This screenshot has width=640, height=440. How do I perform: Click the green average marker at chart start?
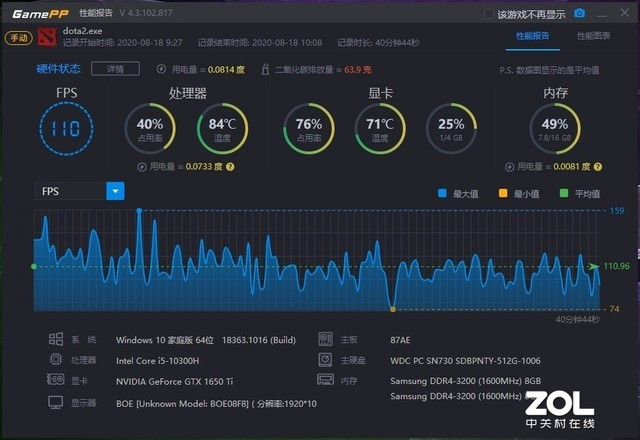tap(34, 267)
